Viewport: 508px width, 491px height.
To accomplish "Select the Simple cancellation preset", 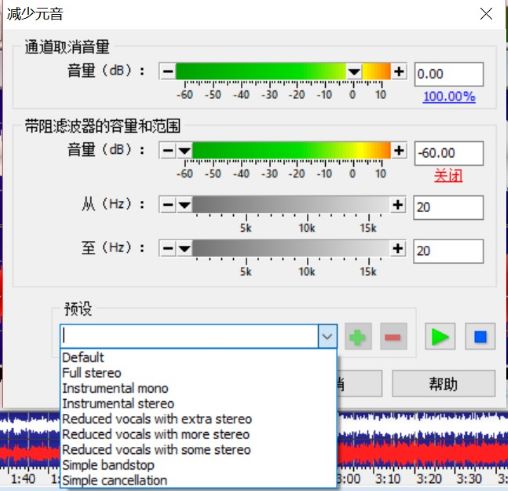I will (x=198, y=480).
